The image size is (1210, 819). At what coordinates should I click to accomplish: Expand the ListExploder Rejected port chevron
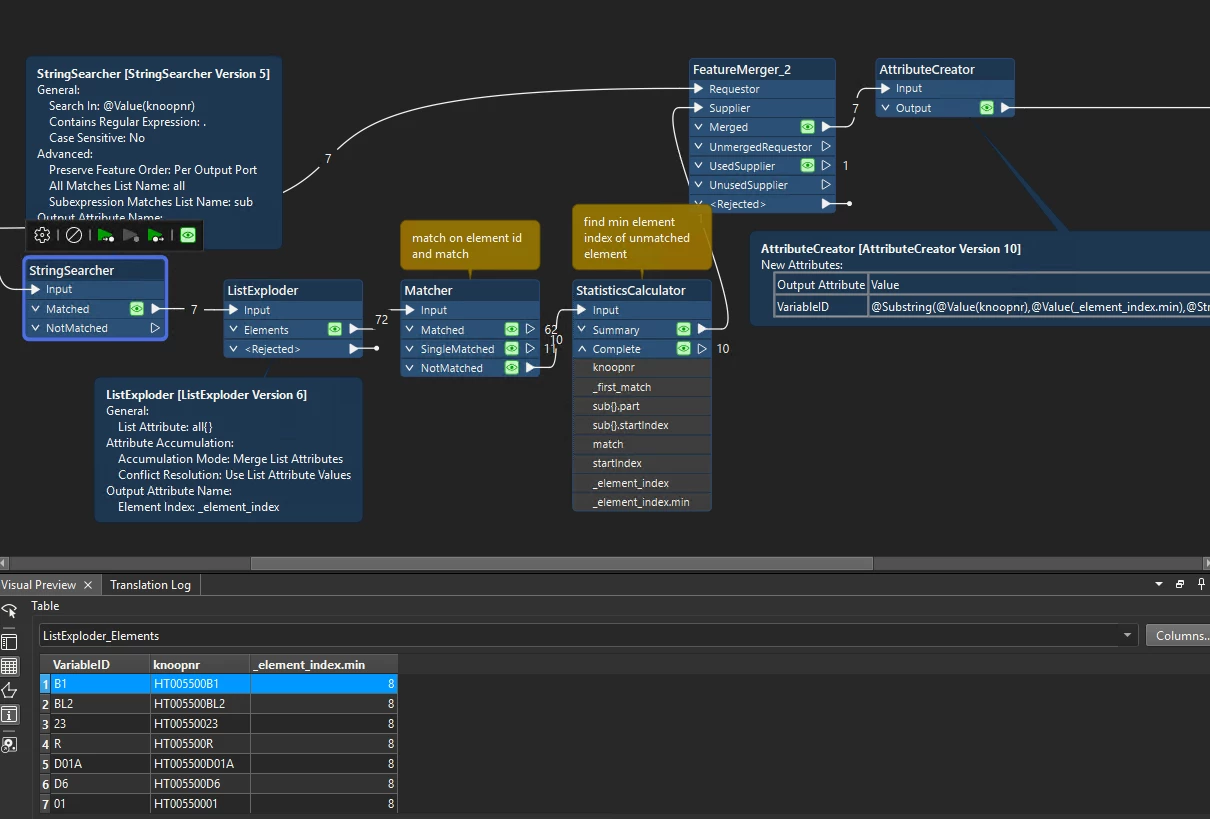point(234,349)
